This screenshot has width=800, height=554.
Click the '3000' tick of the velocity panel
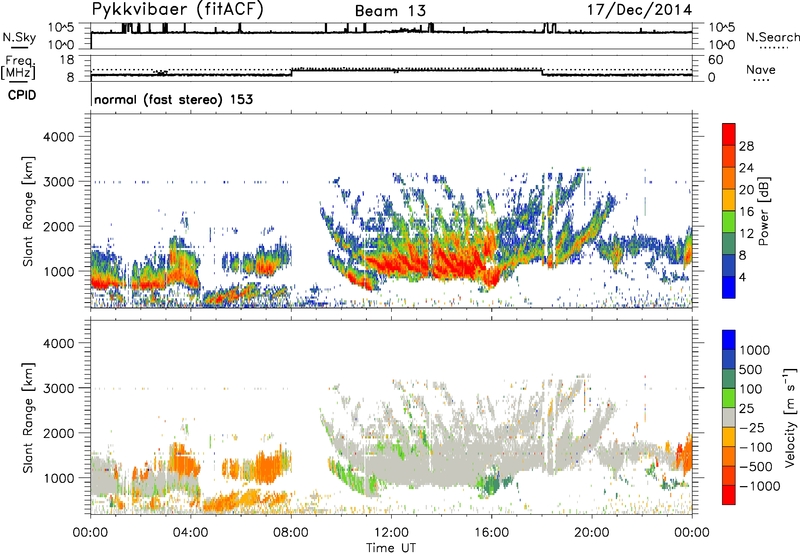58,388
